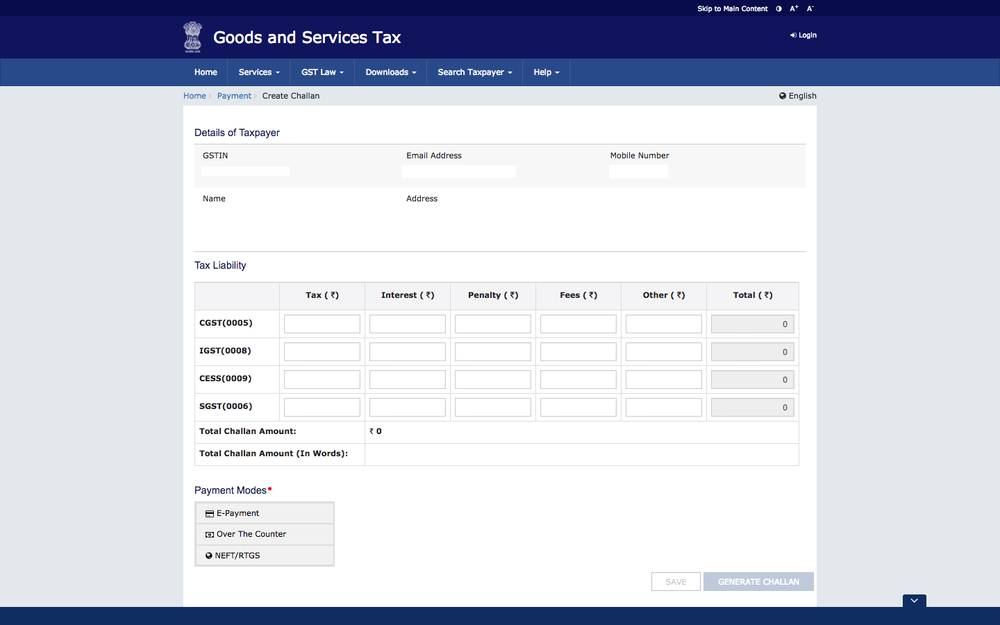Click the red asterisk beside Payment Modes
Image resolution: width=1000 pixels, height=625 pixels.
click(268, 487)
